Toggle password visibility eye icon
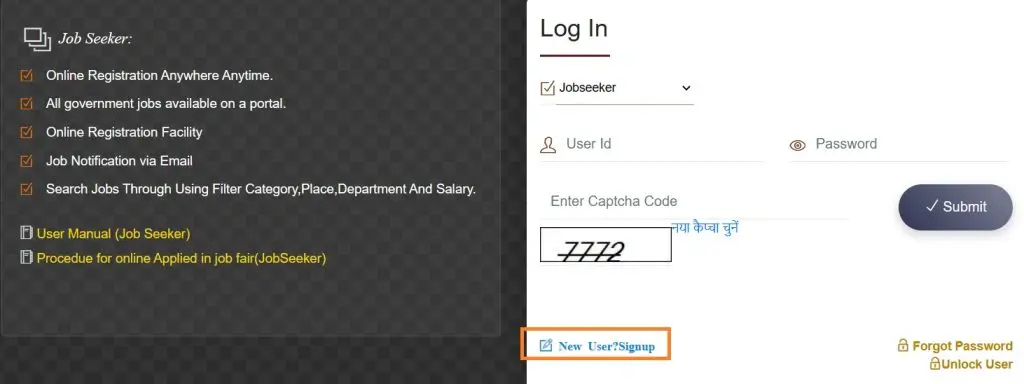This screenshot has width=1024, height=384. [x=797, y=146]
